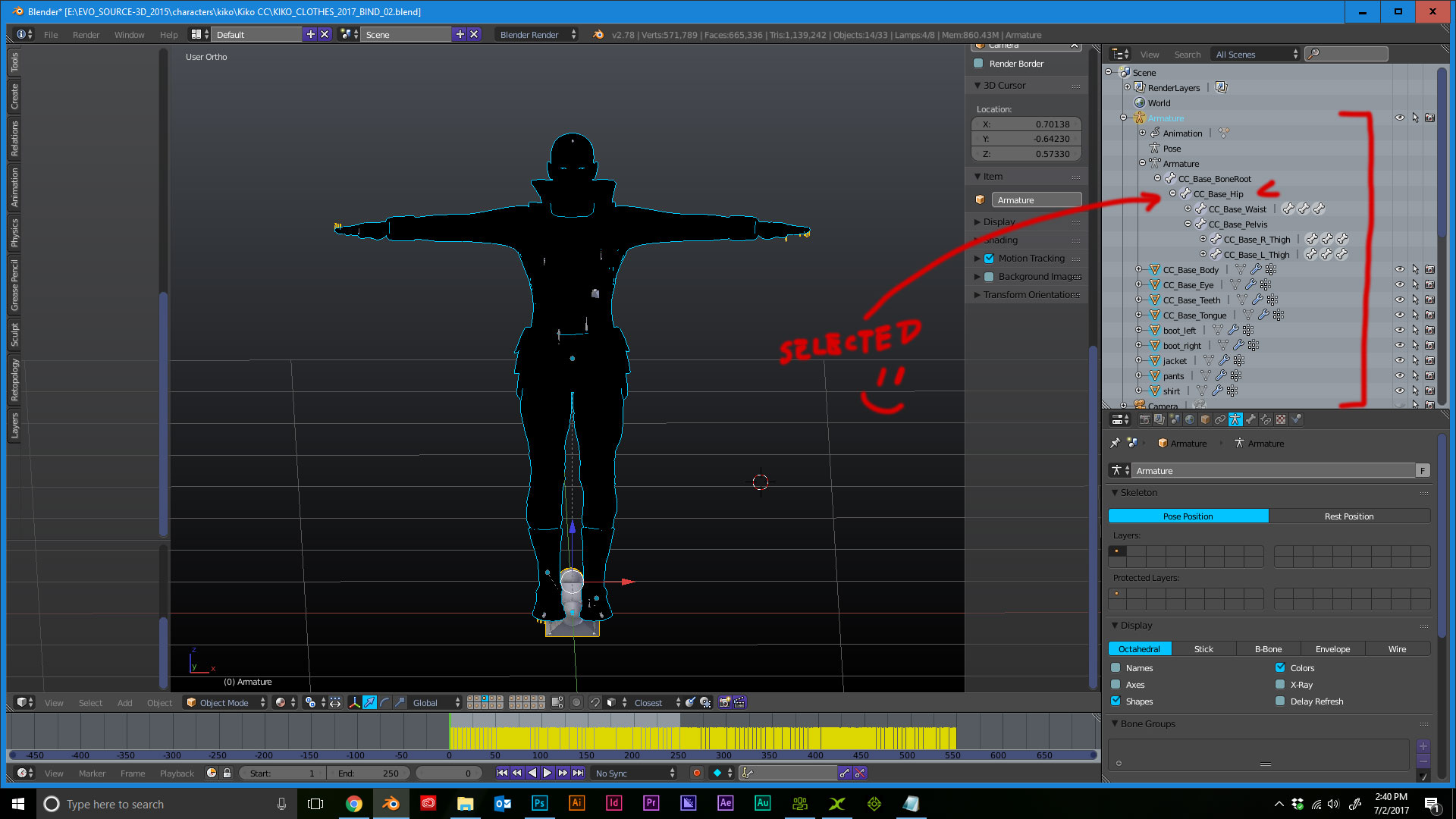Enable the Names display checkbox
The image size is (1456, 819).
pos(1116,668)
